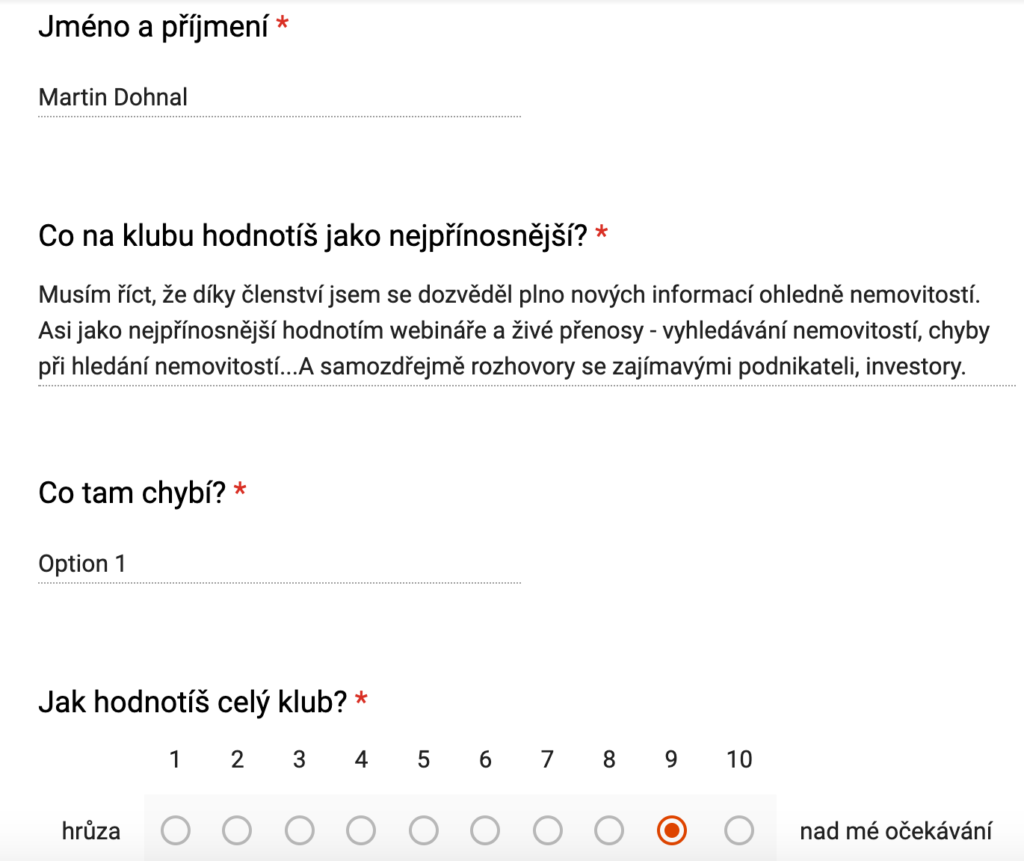Click the 'Co tam chybí?' heading

[x=132, y=493]
